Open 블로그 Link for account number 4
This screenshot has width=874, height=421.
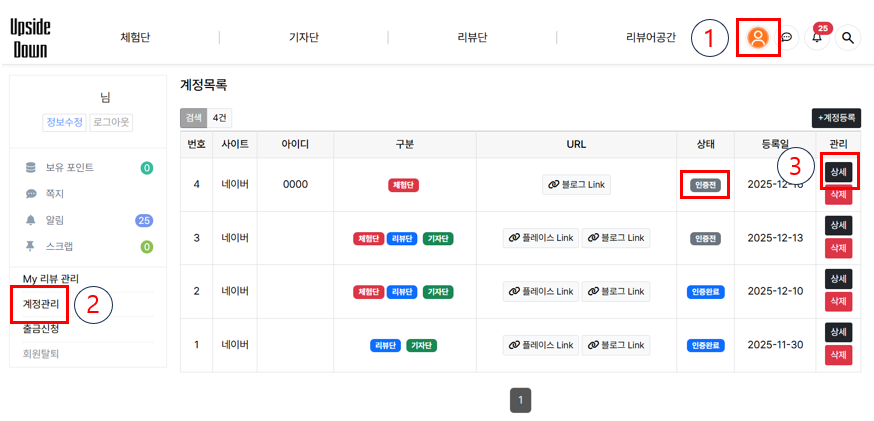pyautogui.click(x=576, y=184)
